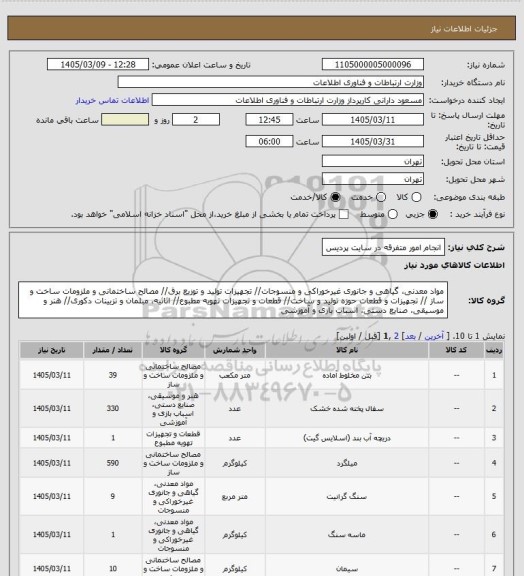
Task: Click quantity 39 in row 1
Action: 112,375
